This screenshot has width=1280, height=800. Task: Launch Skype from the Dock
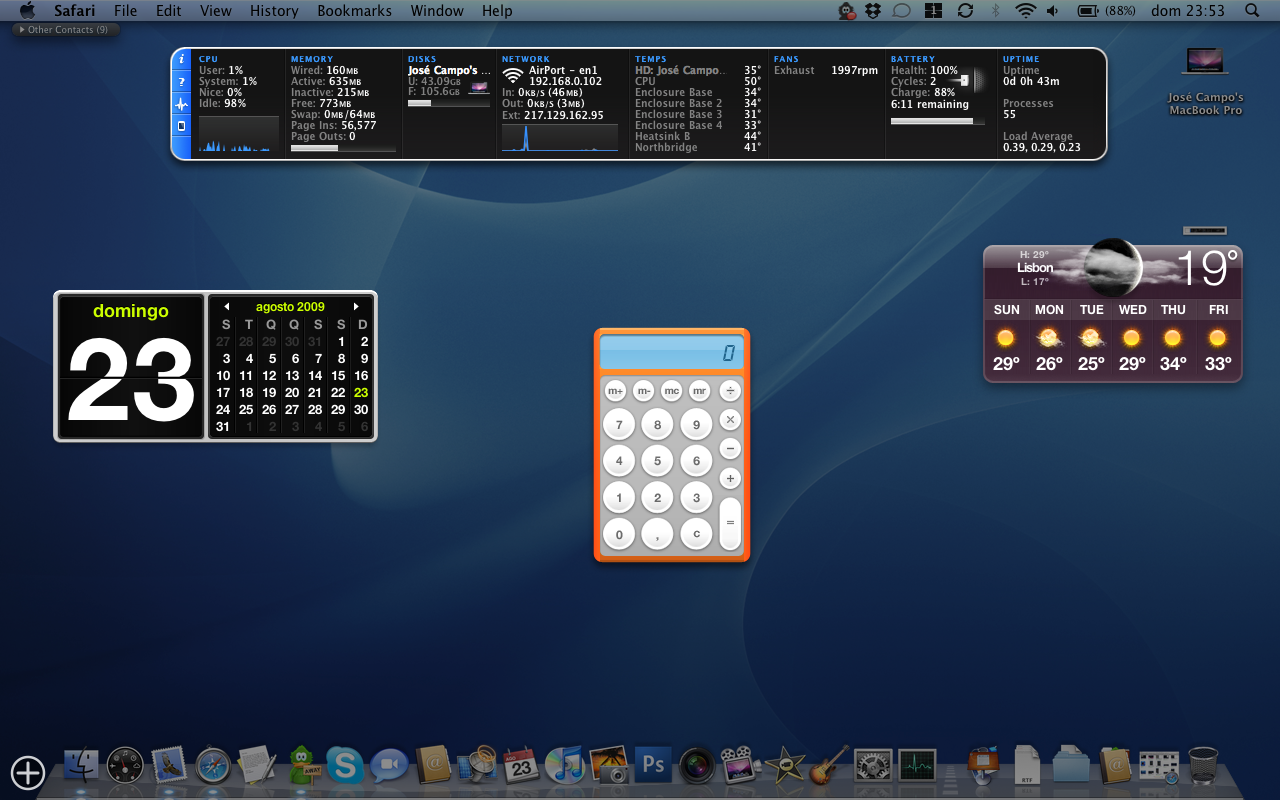coord(345,766)
